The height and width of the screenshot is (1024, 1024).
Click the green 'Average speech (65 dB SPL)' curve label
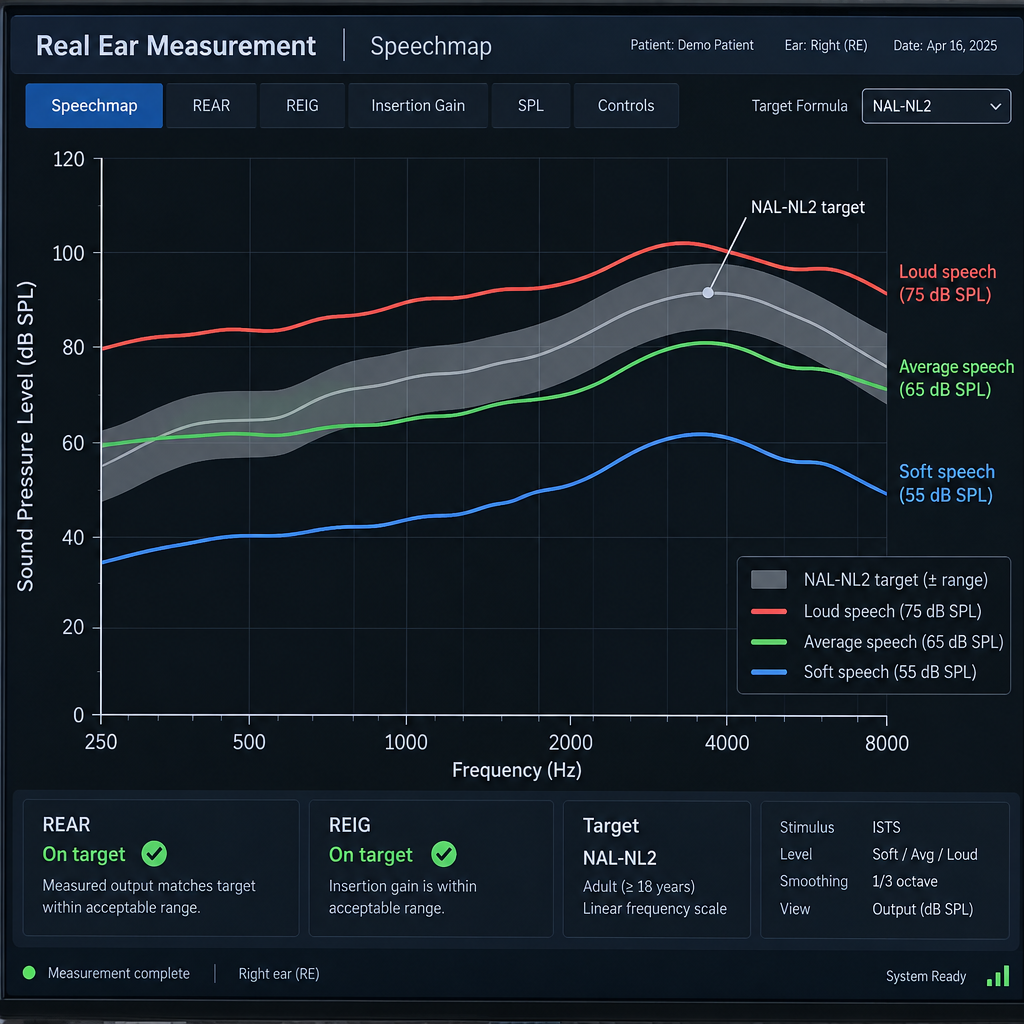[956, 378]
